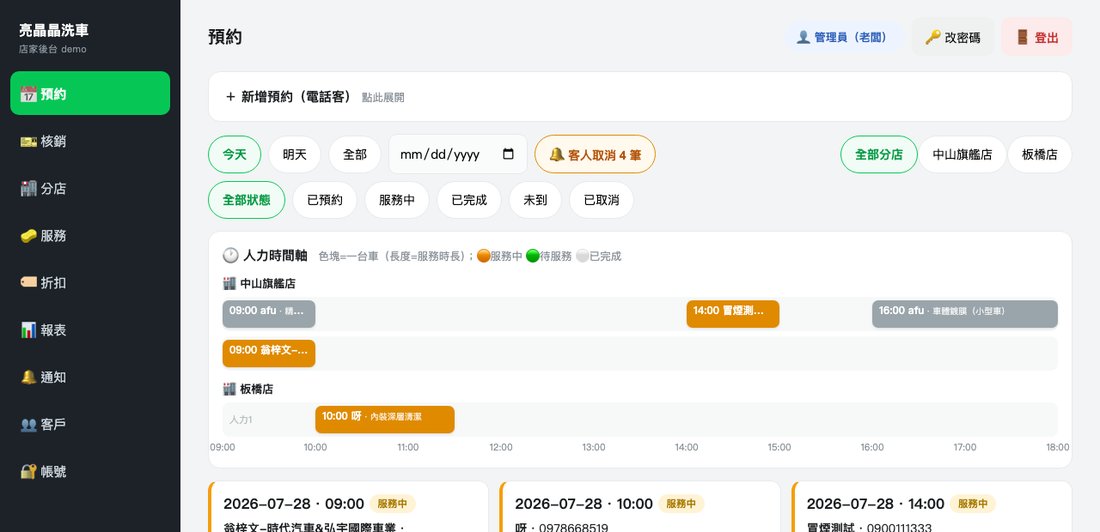Select the 中山旗艦店 branch filter

pos(962,154)
